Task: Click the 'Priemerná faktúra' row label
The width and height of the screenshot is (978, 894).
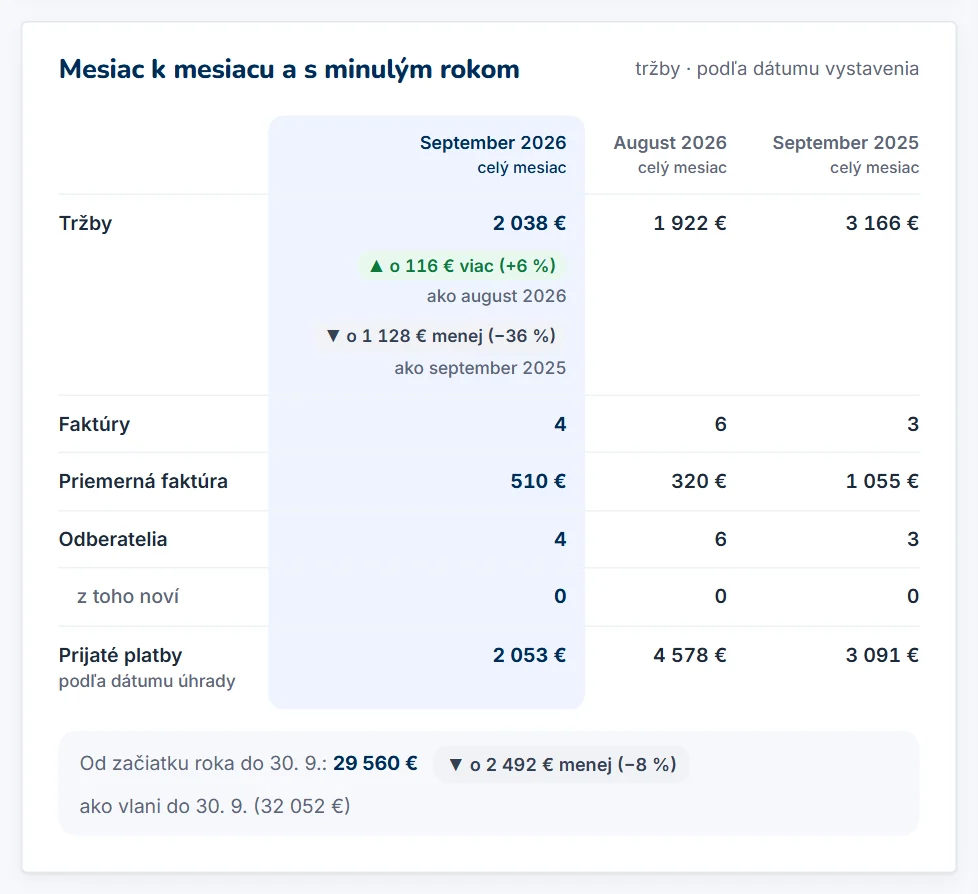Action: pyautogui.click(x=143, y=482)
